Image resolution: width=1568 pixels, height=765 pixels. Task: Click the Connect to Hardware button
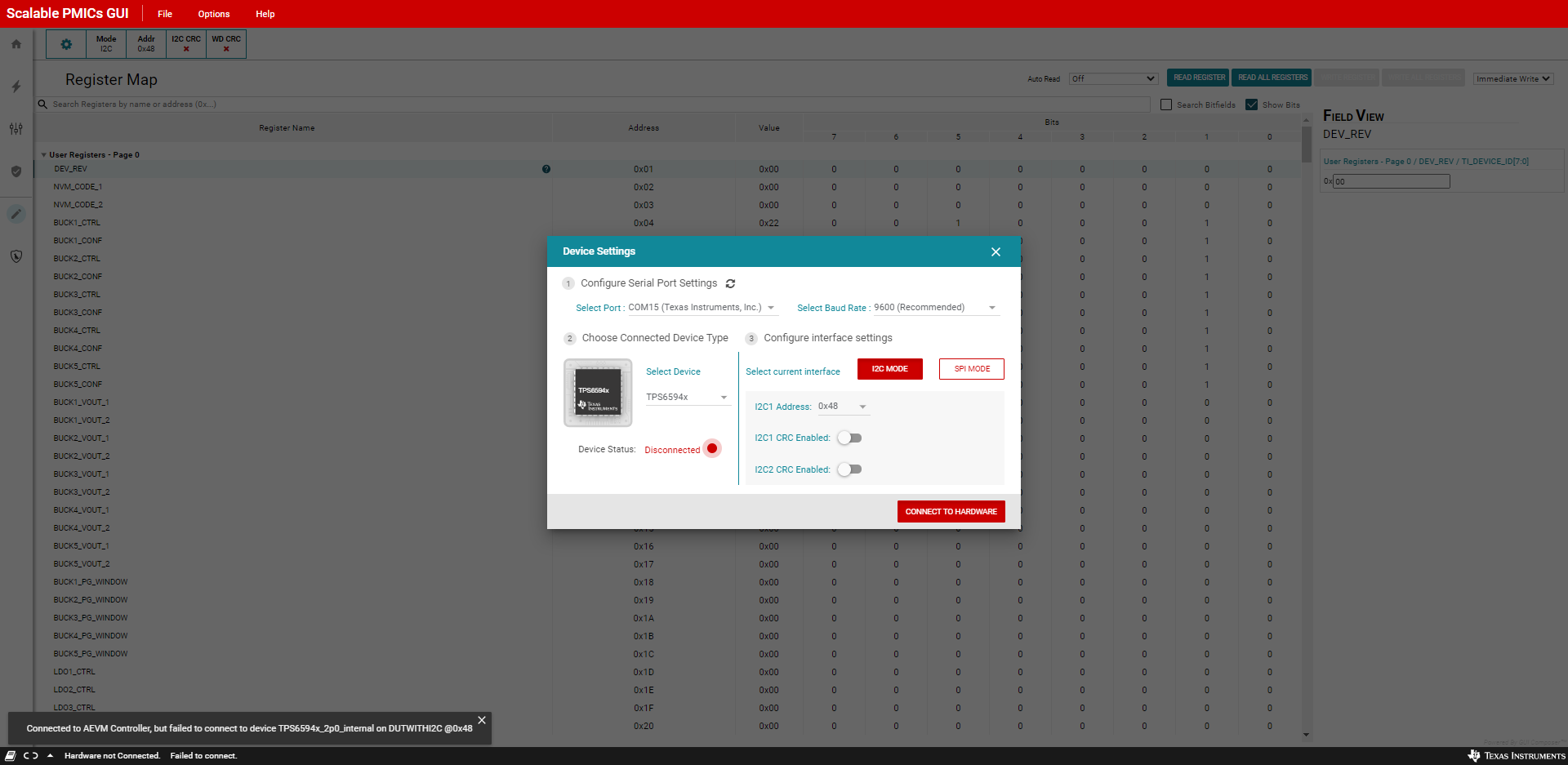[951, 512]
